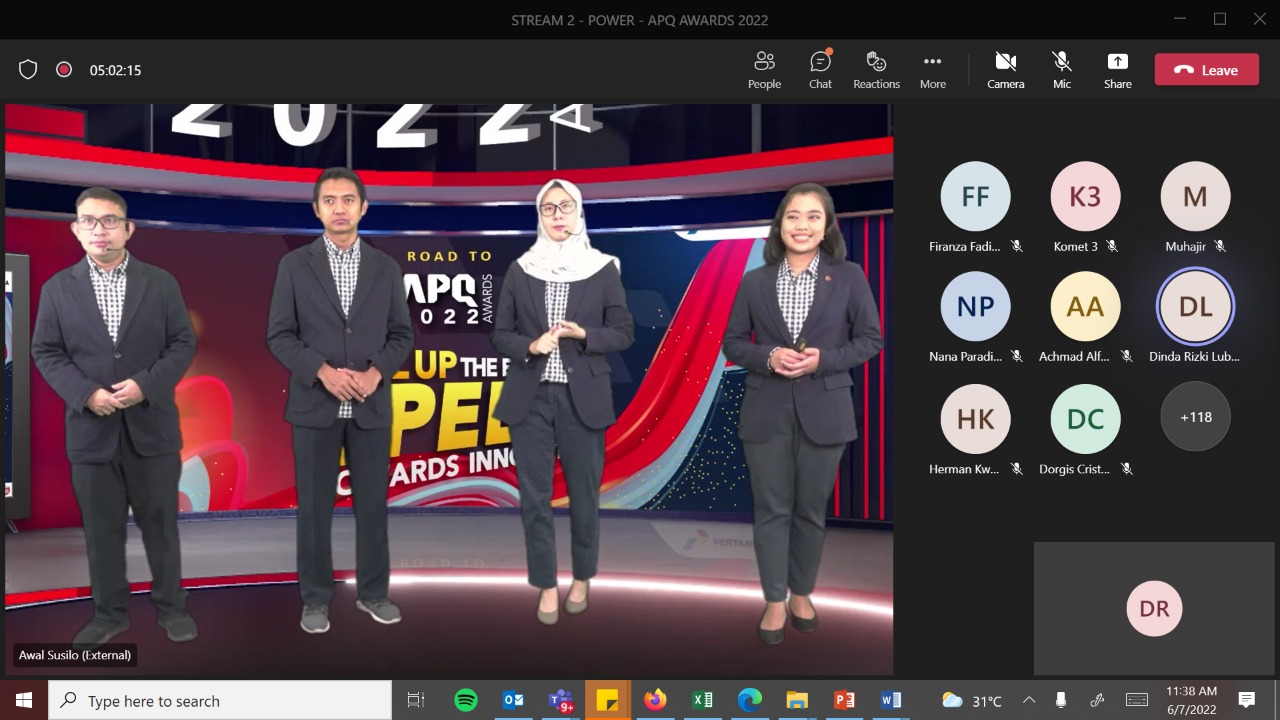Click muted mic icon beside Firanza Fadi

1017,246
